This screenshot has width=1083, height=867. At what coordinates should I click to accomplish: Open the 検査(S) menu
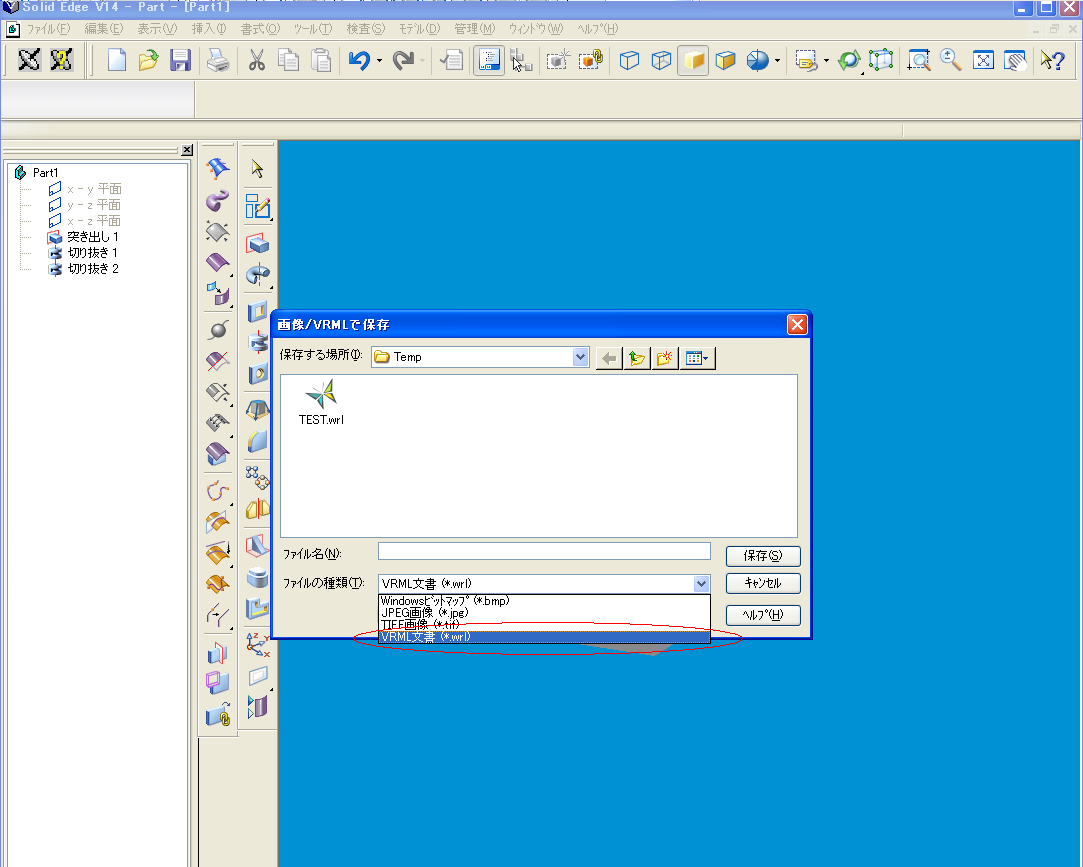pos(365,29)
